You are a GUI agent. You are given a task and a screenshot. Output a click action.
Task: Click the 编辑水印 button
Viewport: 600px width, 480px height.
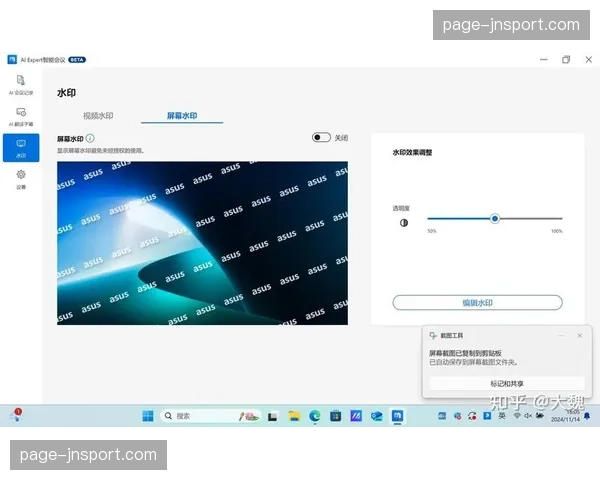(477, 302)
